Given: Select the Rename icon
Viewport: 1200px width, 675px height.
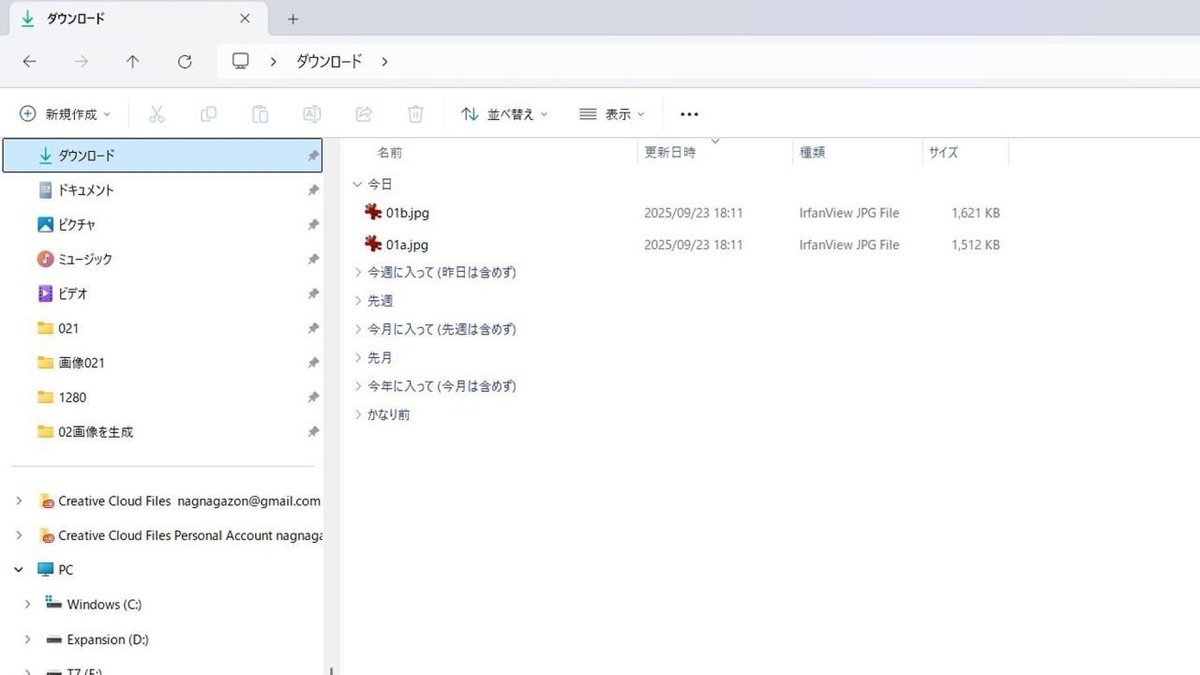Looking at the screenshot, I should (312, 113).
